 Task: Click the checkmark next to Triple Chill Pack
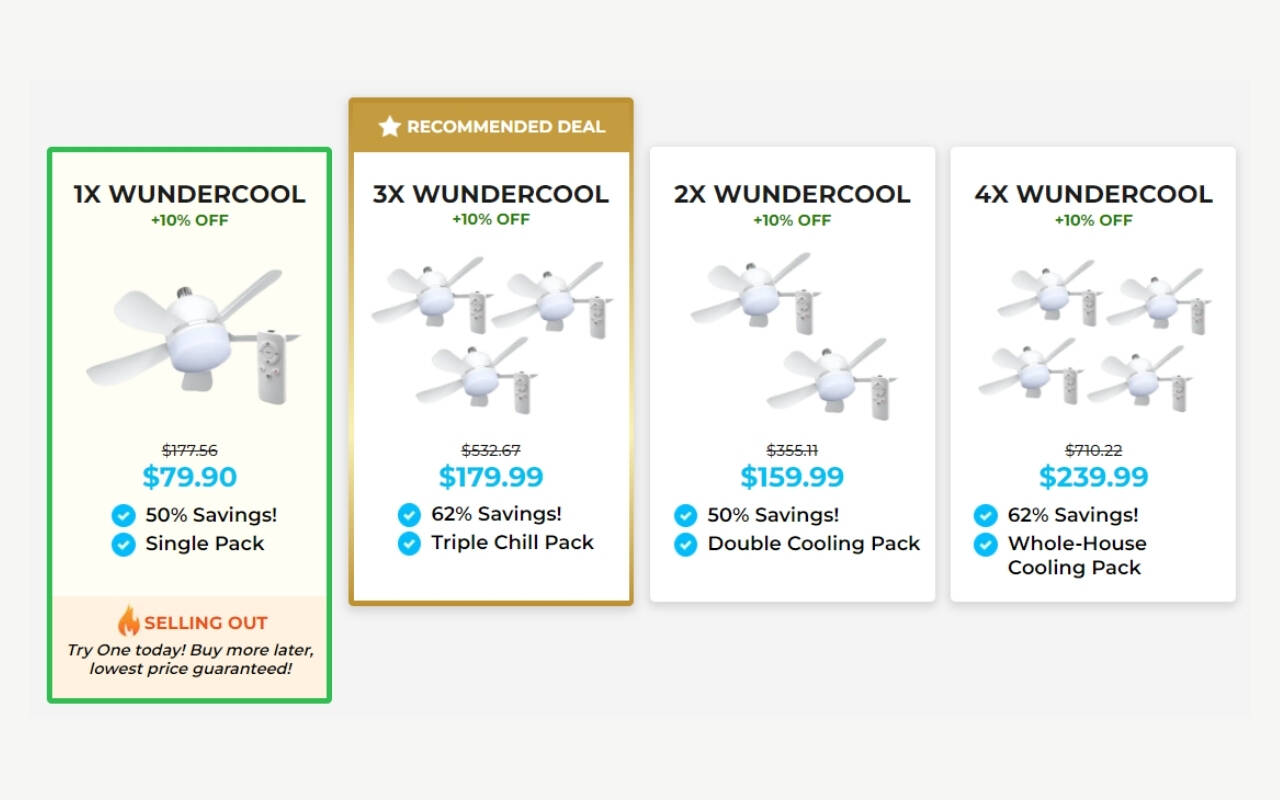click(409, 543)
